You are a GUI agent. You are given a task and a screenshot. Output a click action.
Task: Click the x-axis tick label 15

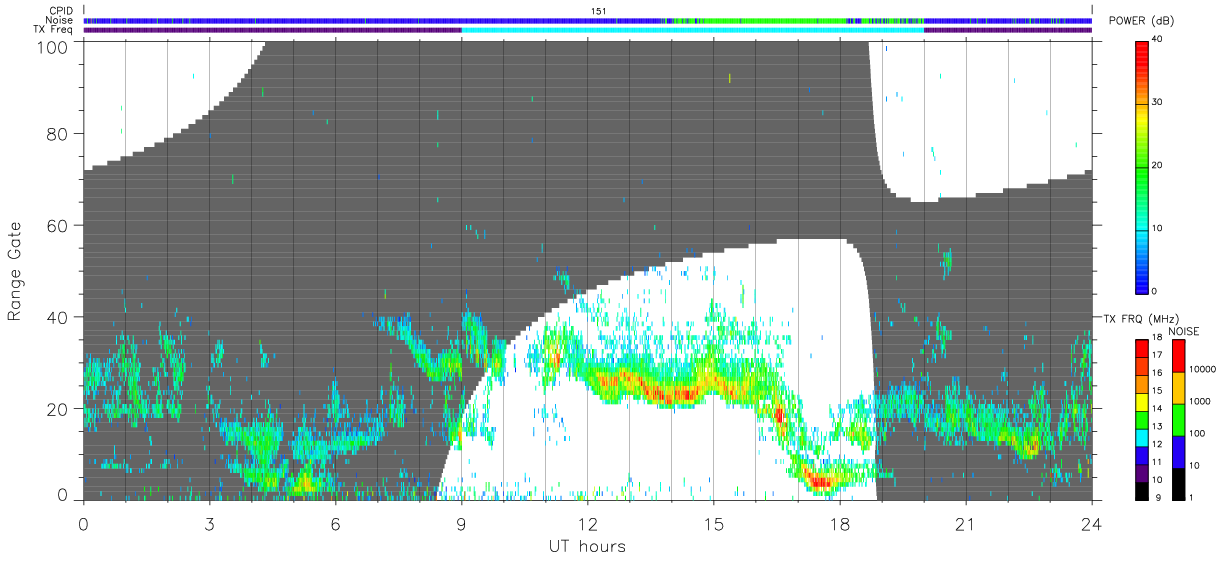pos(713,523)
